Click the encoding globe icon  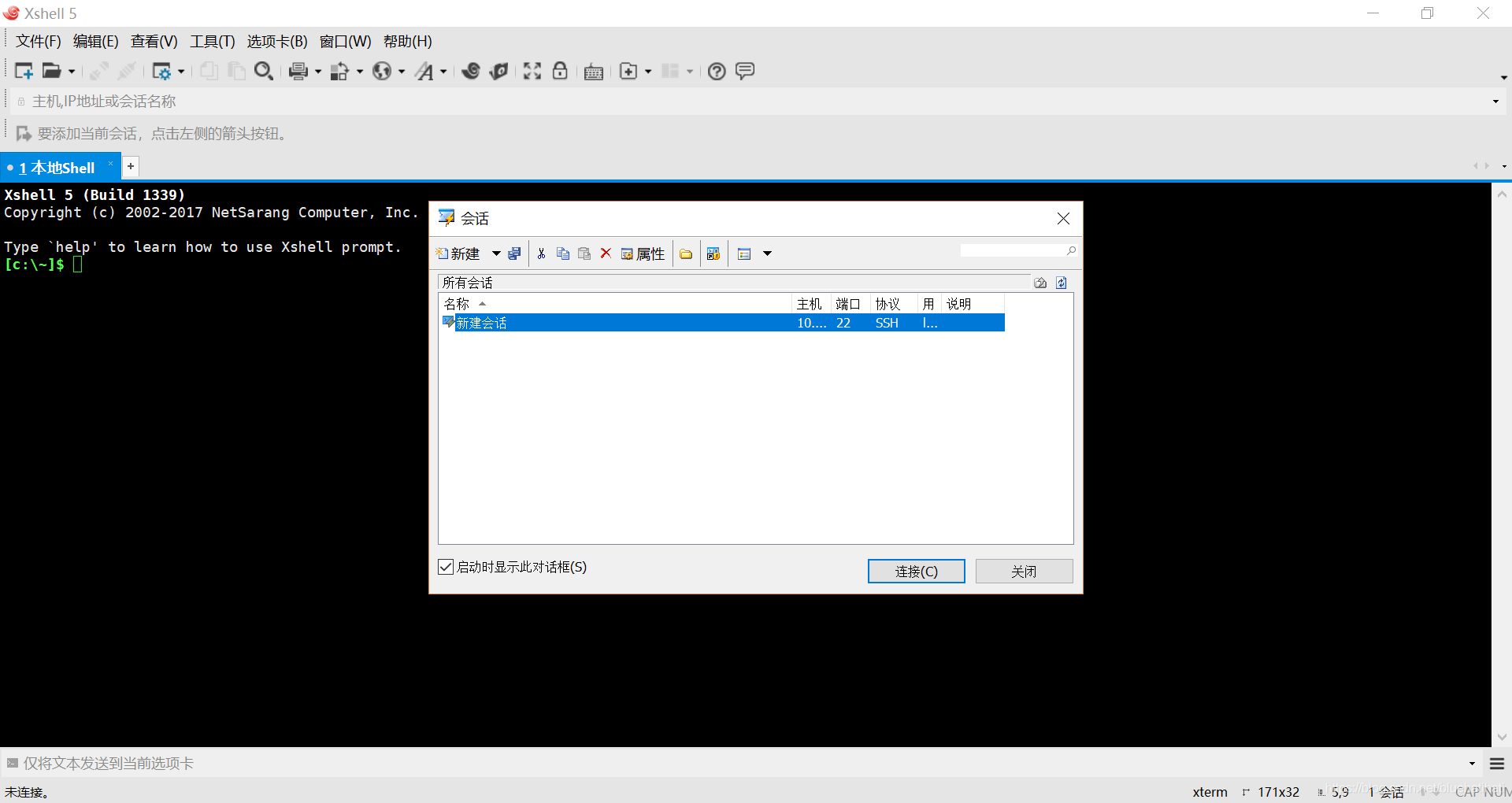pos(382,72)
